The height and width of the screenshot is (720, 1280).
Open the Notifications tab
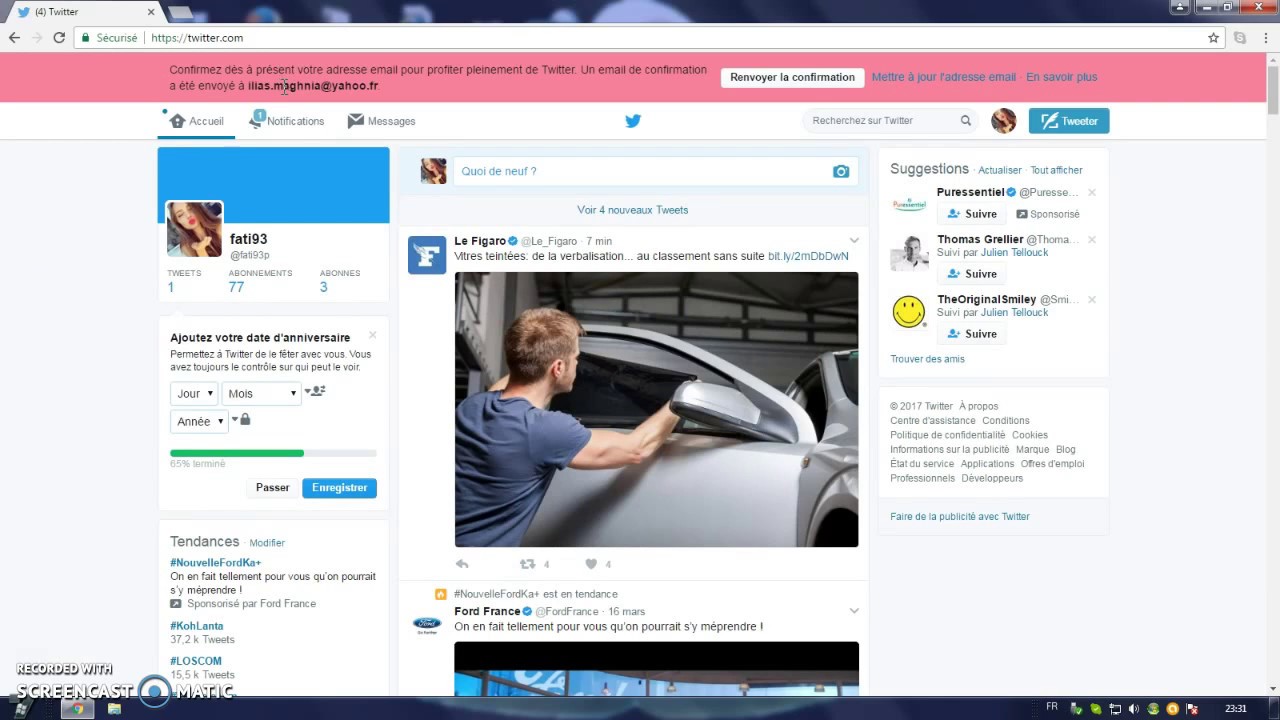287,121
